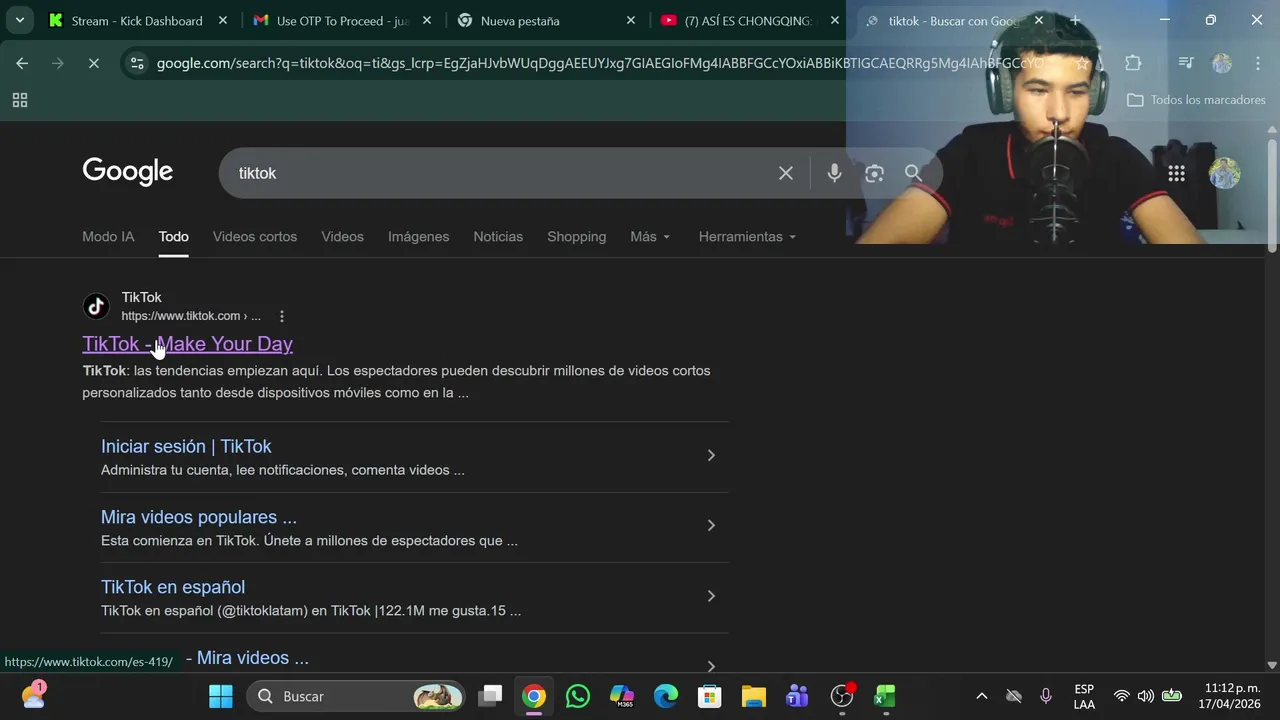
Task: Start voice search with the microphone
Action: pos(834,173)
